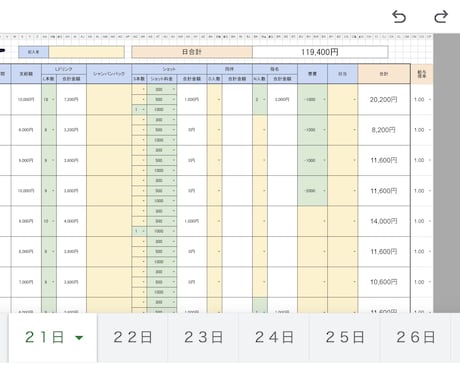Image resolution: width=460 pixels, height=380 pixels.
Task: Select the シャンパンバック column header
Action: (109, 74)
